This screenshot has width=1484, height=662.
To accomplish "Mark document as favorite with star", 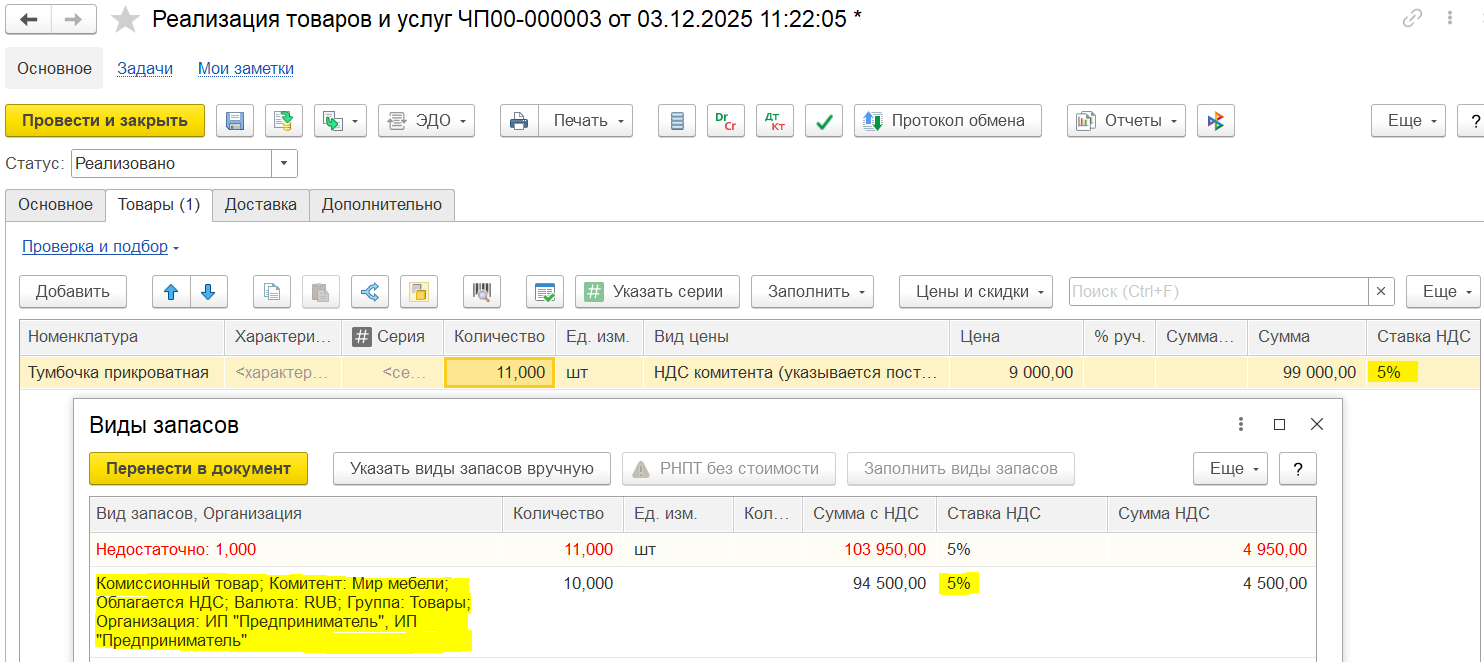I will [x=125, y=19].
